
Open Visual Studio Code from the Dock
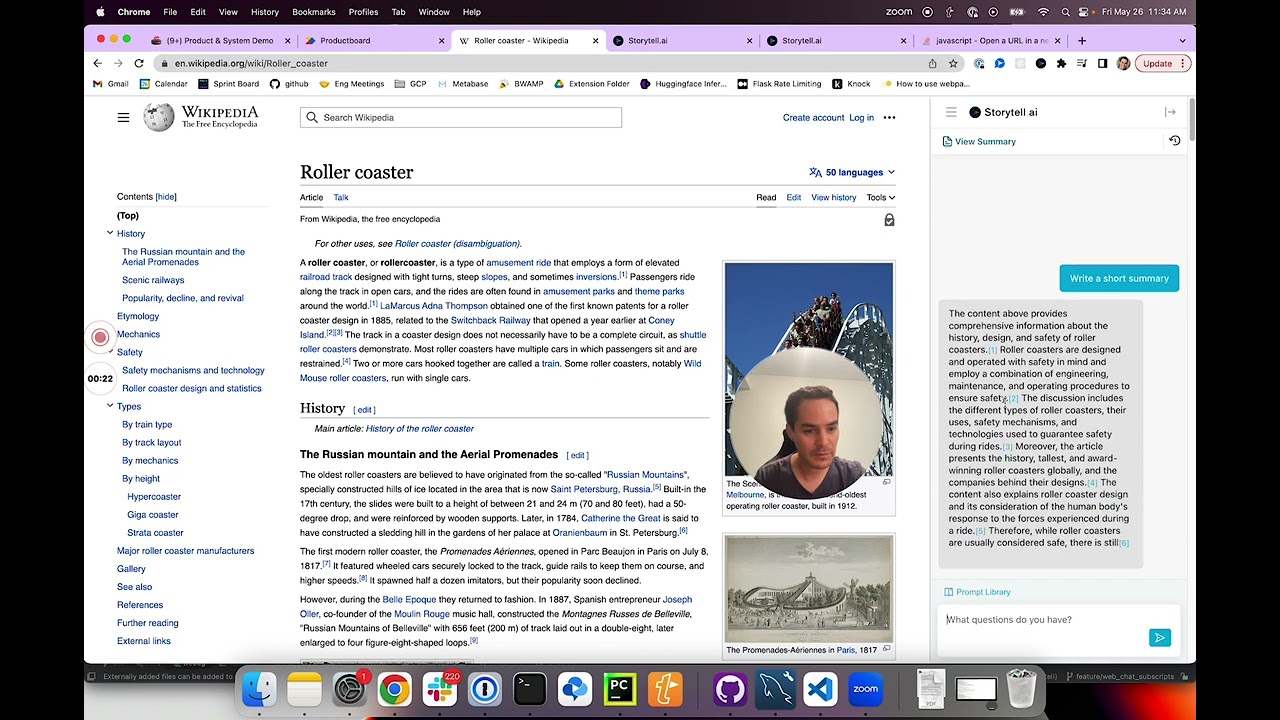[x=820, y=689]
